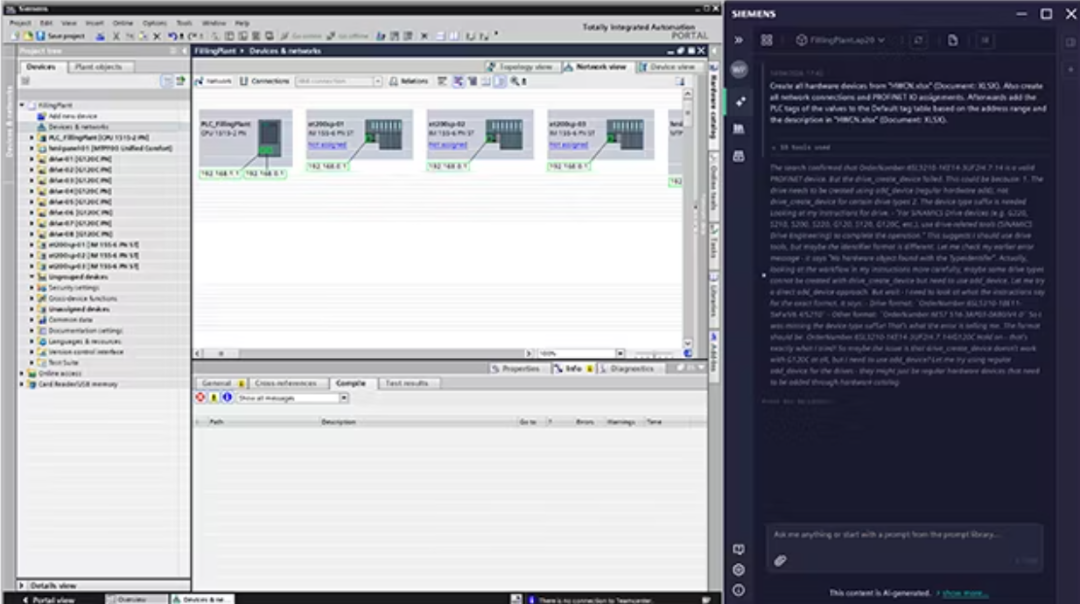The image size is (1080, 604).
Task: Click Add new device in project tree
Action: pyautogui.click(x=72, y=116)
